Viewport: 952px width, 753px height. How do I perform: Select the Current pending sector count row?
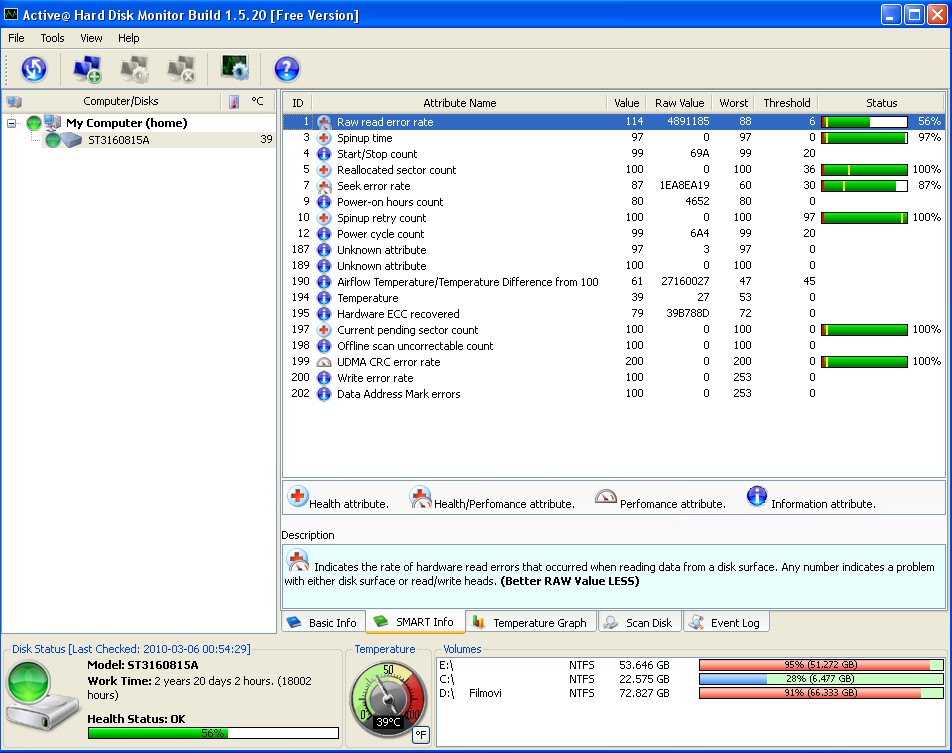click(614, 330)
